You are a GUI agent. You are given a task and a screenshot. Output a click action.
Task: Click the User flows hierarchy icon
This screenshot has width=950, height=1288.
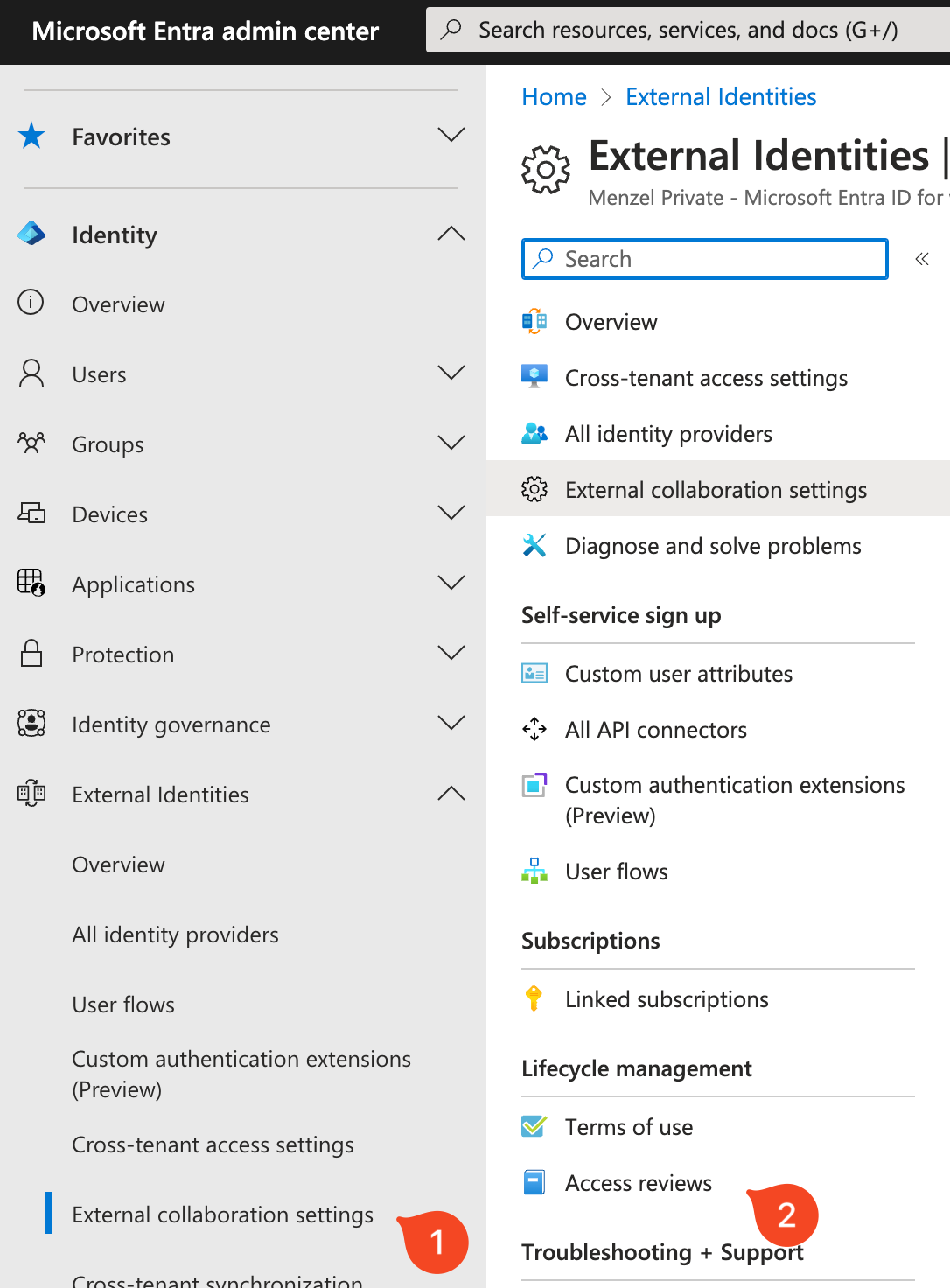click(x=534, y=871)
